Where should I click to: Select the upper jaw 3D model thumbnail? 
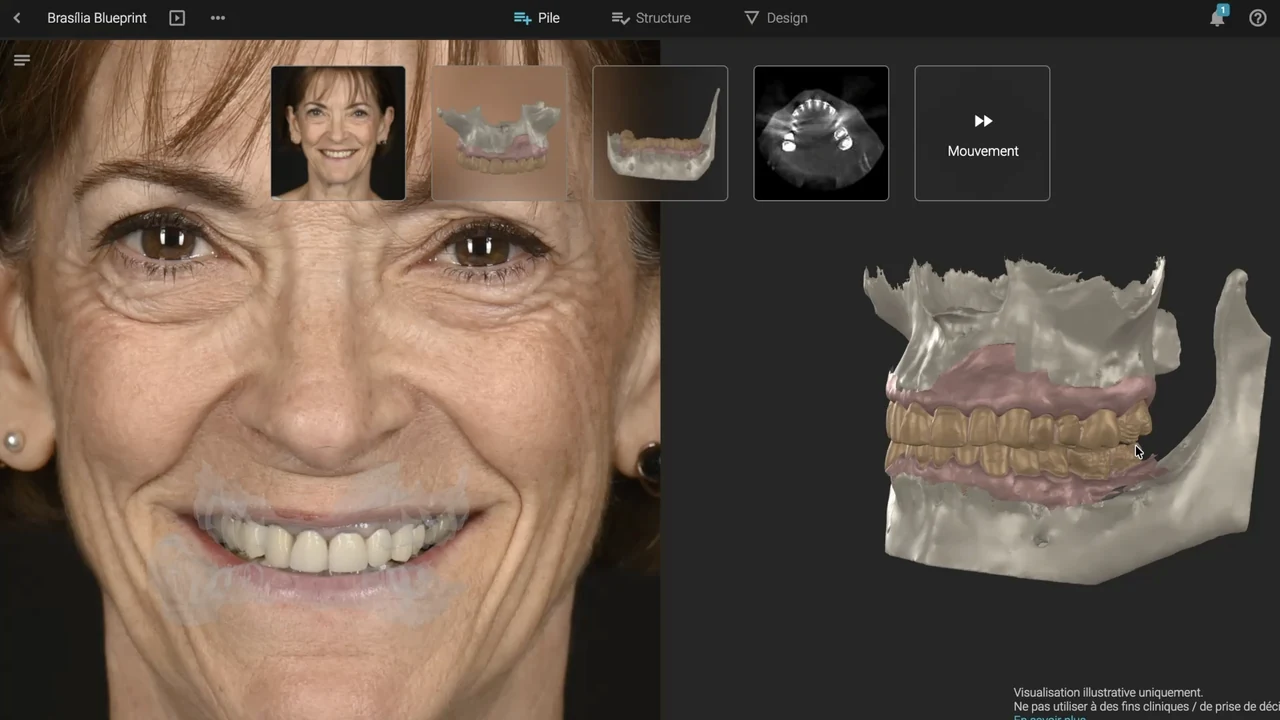click(x=499, y=133)
